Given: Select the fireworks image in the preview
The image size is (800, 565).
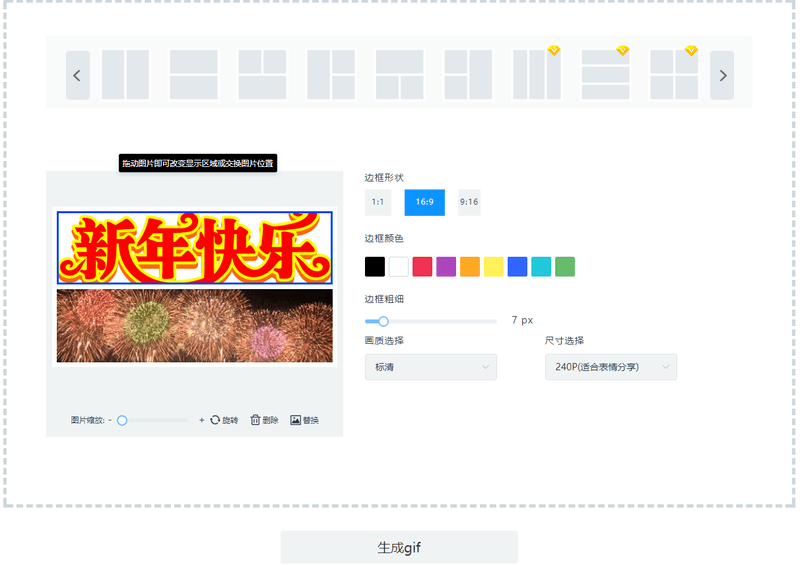Looking at the screenshot, I should (194, 326).
